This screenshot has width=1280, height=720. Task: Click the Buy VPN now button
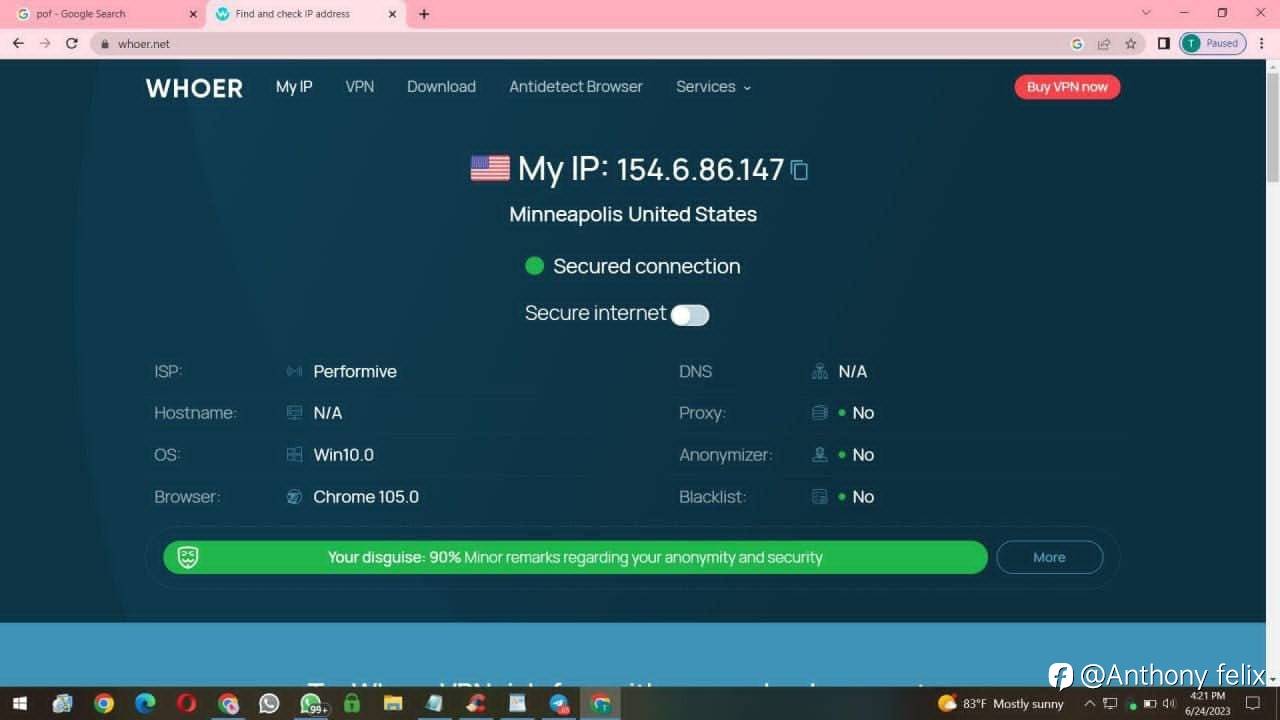click(x=1067, y=87)
